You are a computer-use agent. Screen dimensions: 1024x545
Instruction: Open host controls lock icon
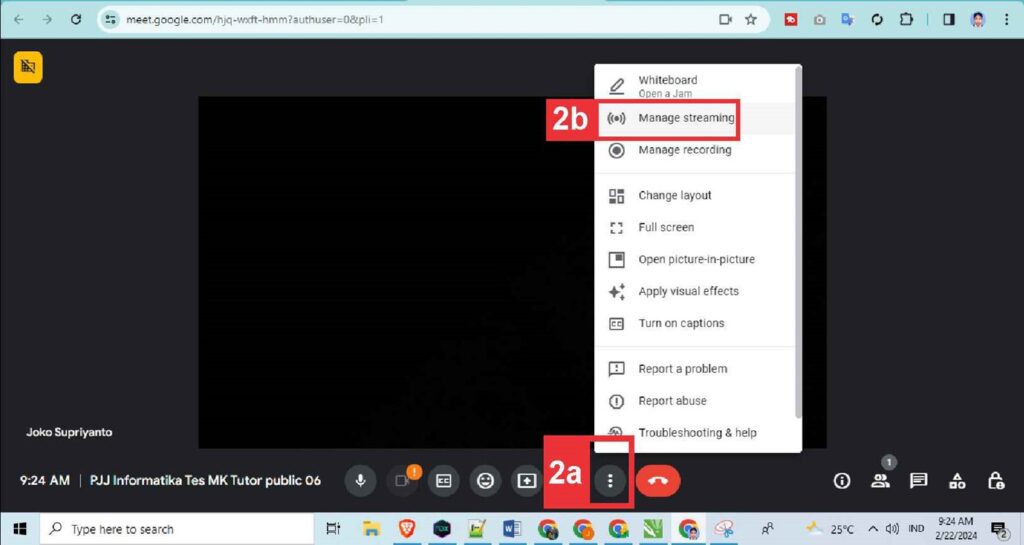pyautogui.click(x=995, y=481)
